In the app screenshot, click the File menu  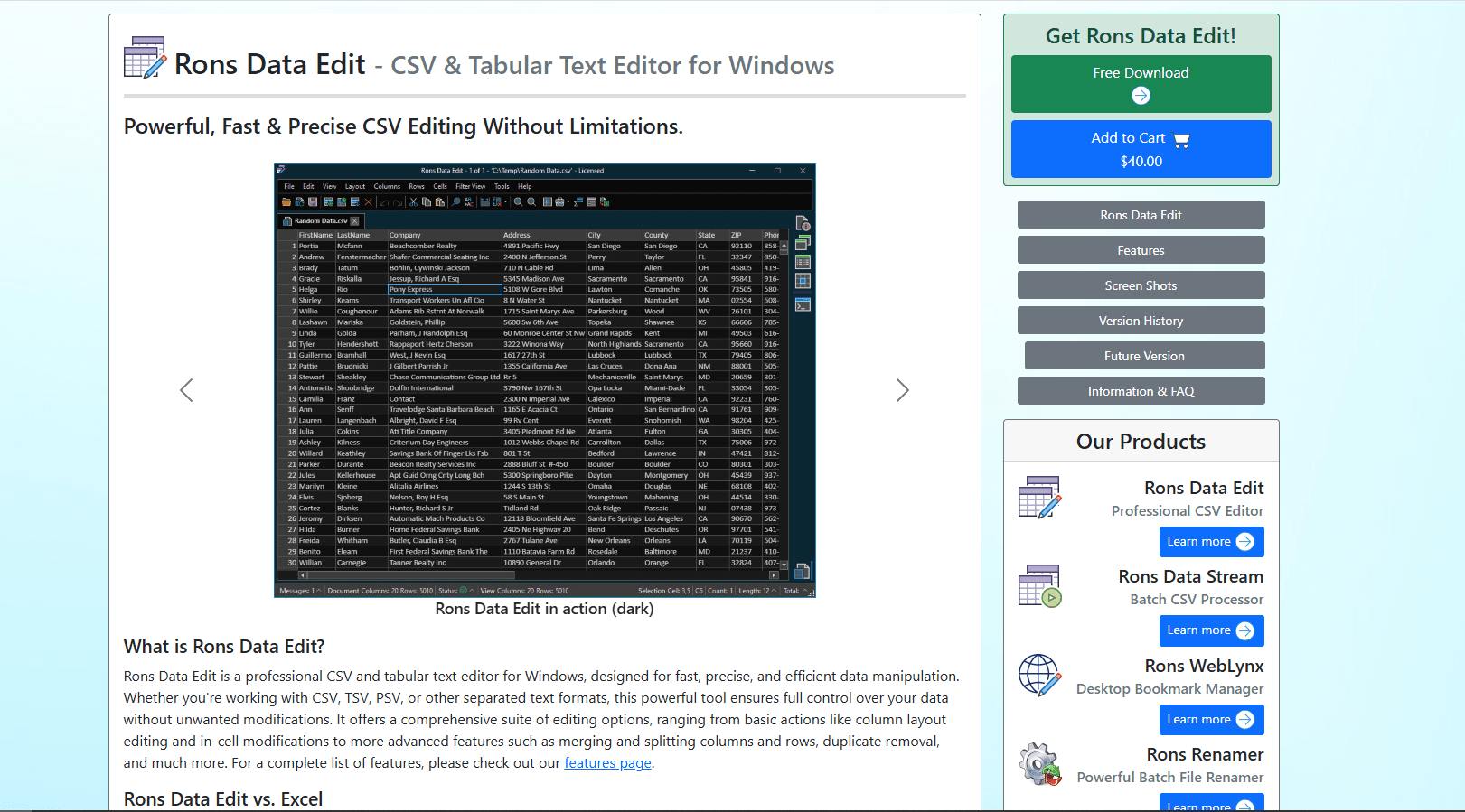pos(289,186)
